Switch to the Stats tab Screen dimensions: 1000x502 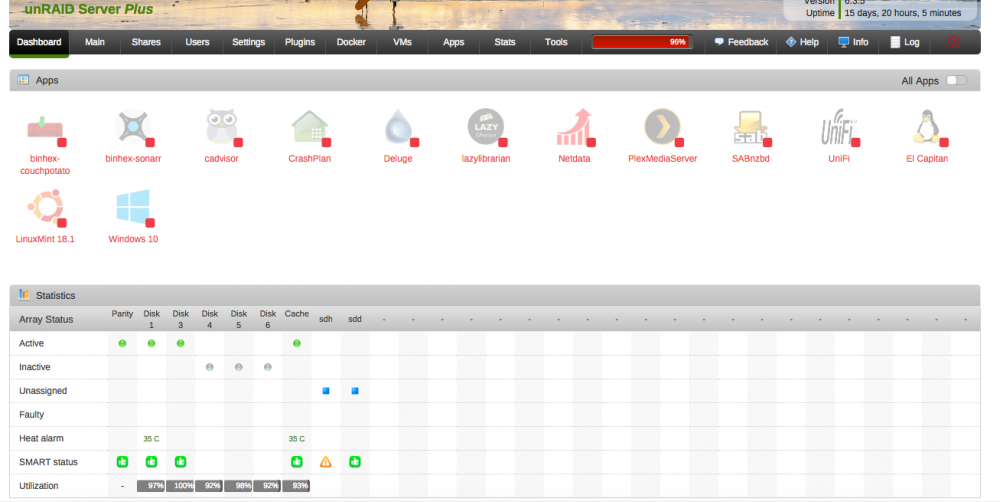504,42
